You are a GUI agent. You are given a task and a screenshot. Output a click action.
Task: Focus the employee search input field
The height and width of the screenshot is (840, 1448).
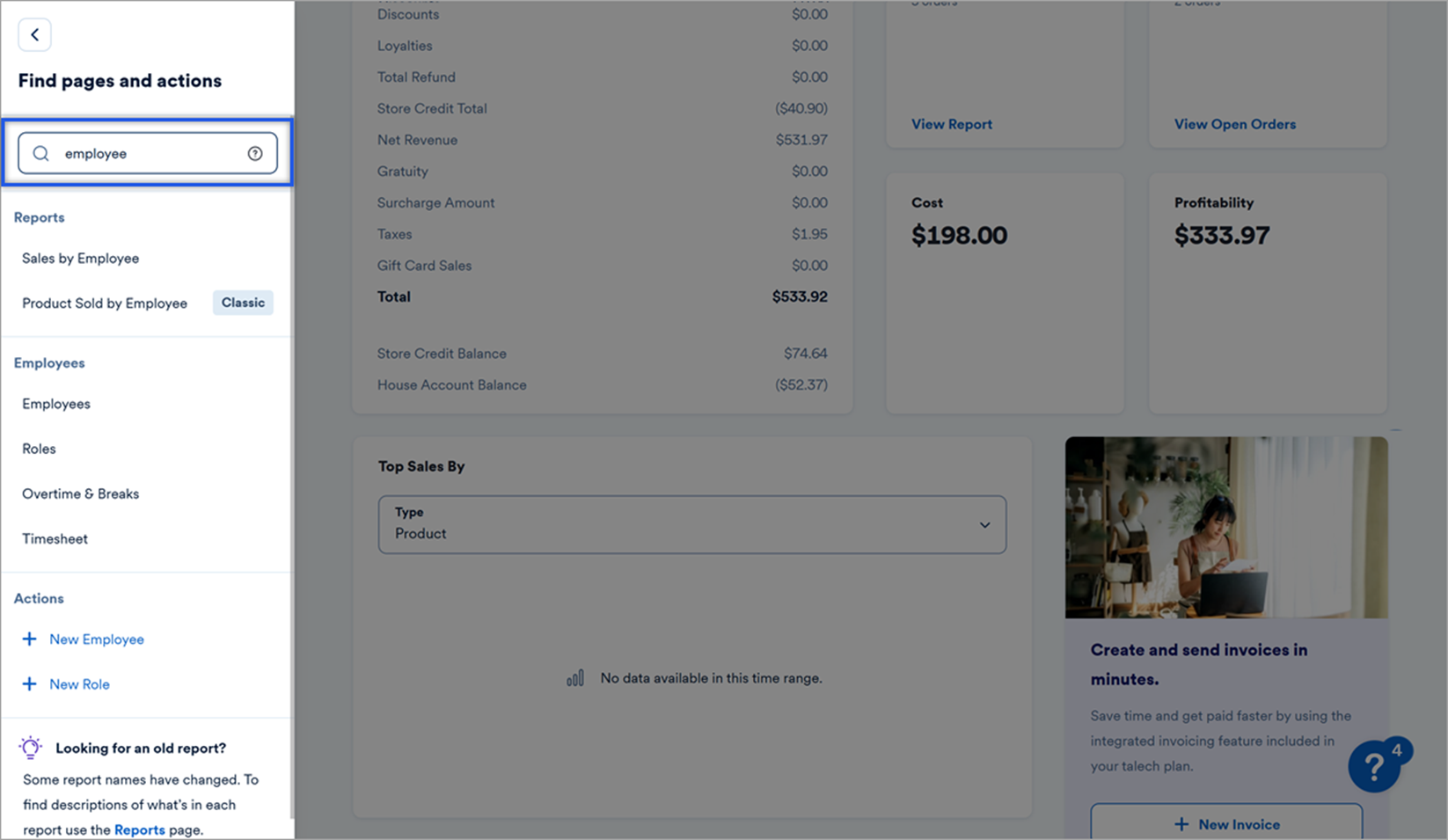coord(150,154)
